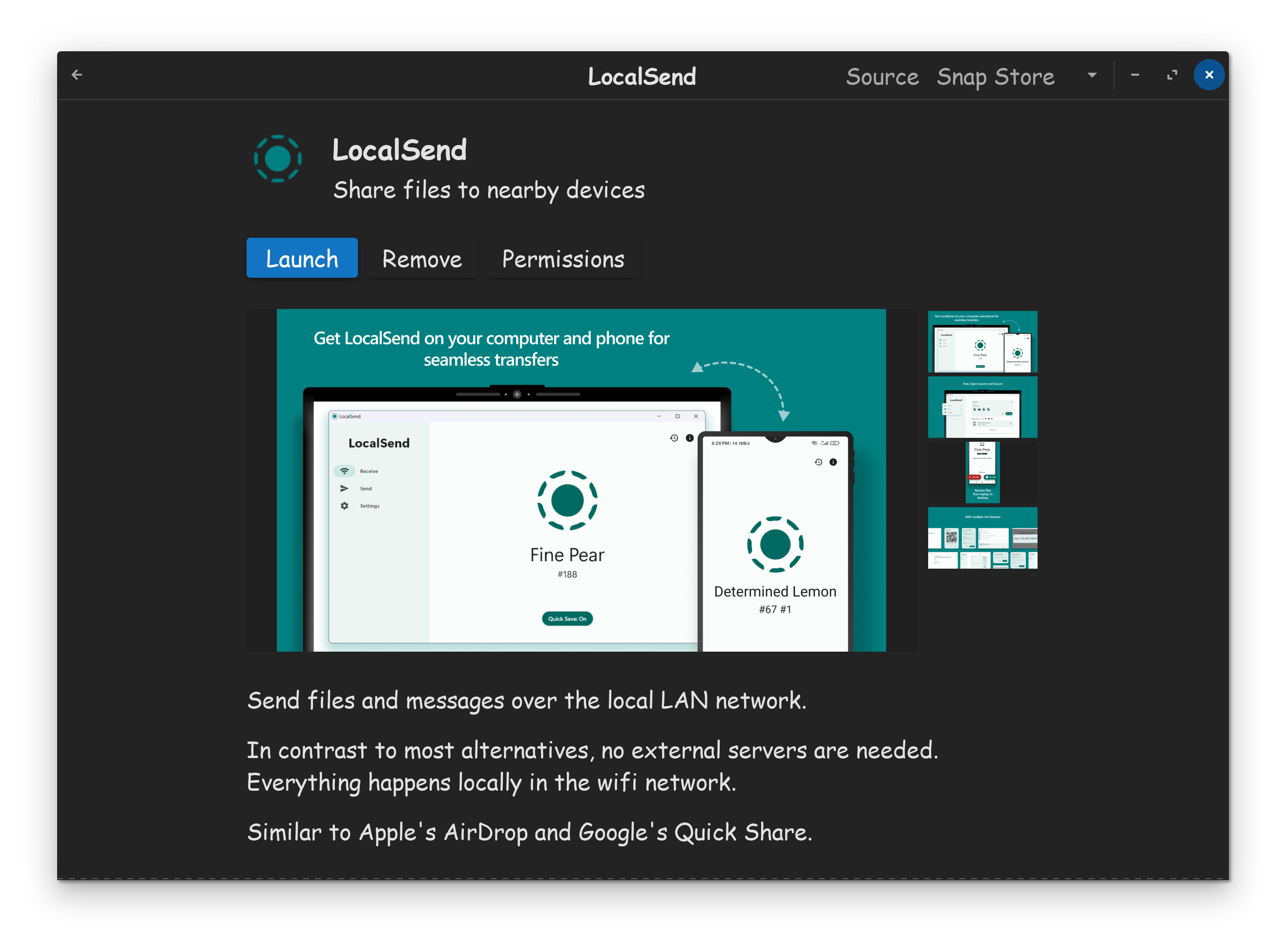Click Receive wifi icon in screenshot sidebar
Image resolution: width=1288 pixels, height=945 pixels.
344,472
